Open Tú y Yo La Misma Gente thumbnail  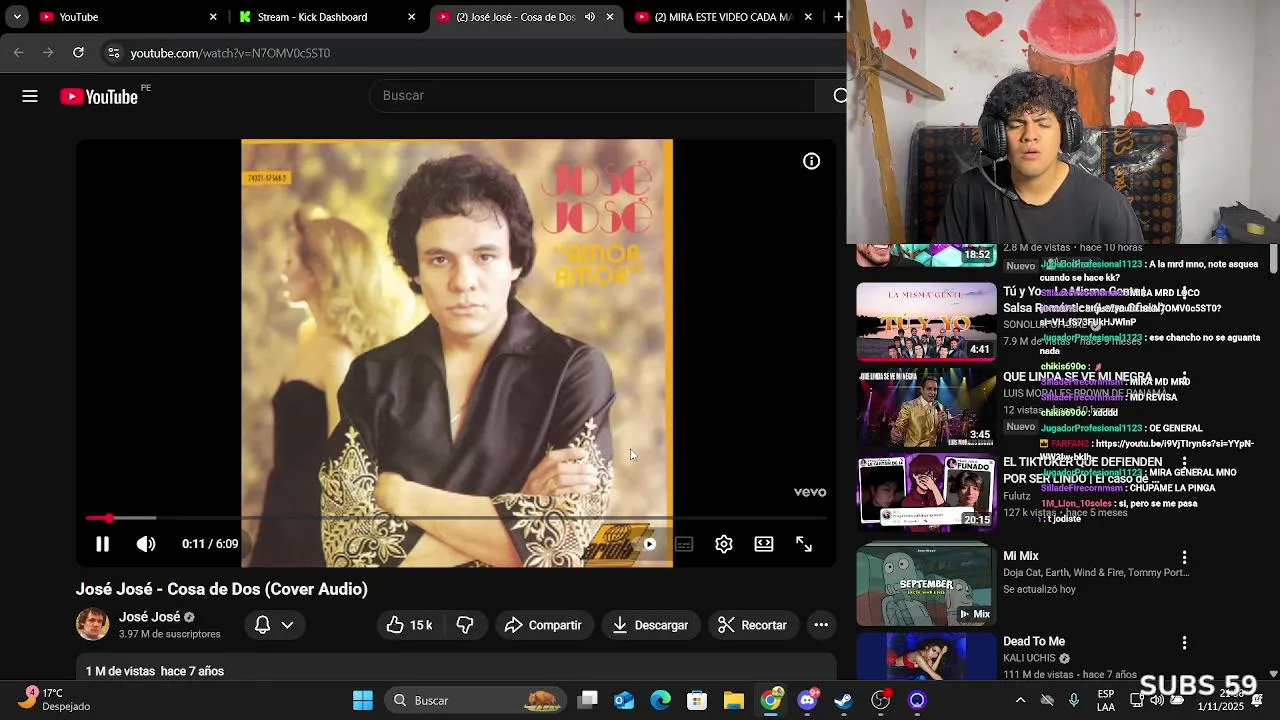click(x=927, y=322)
